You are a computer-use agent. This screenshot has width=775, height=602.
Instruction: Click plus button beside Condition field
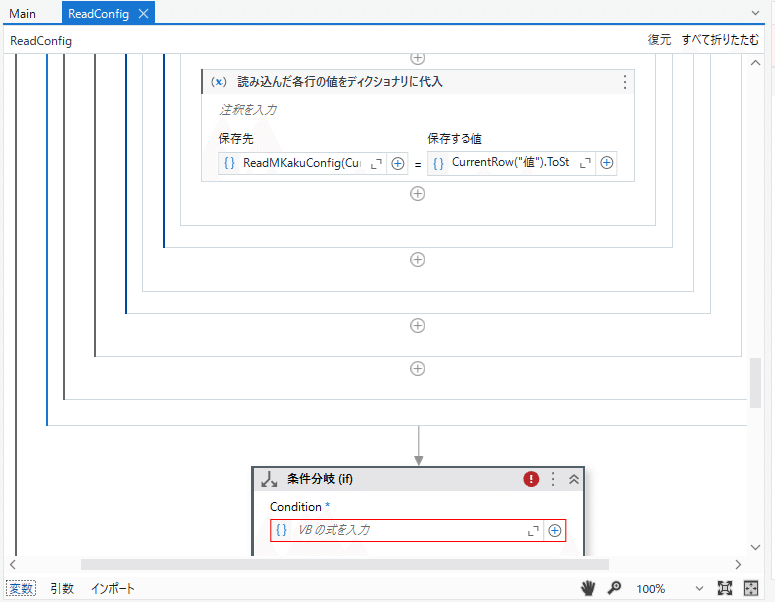point(555,531)
